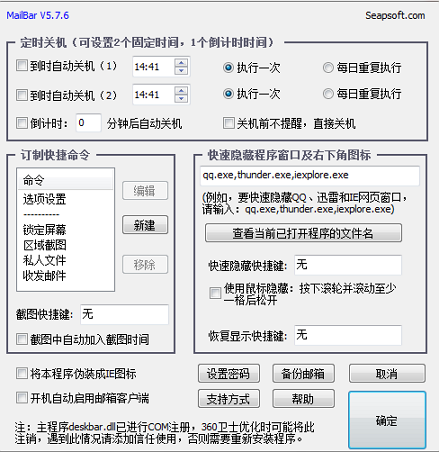Open the 支持方式 button
439x452 pixels.
(229, 399)
